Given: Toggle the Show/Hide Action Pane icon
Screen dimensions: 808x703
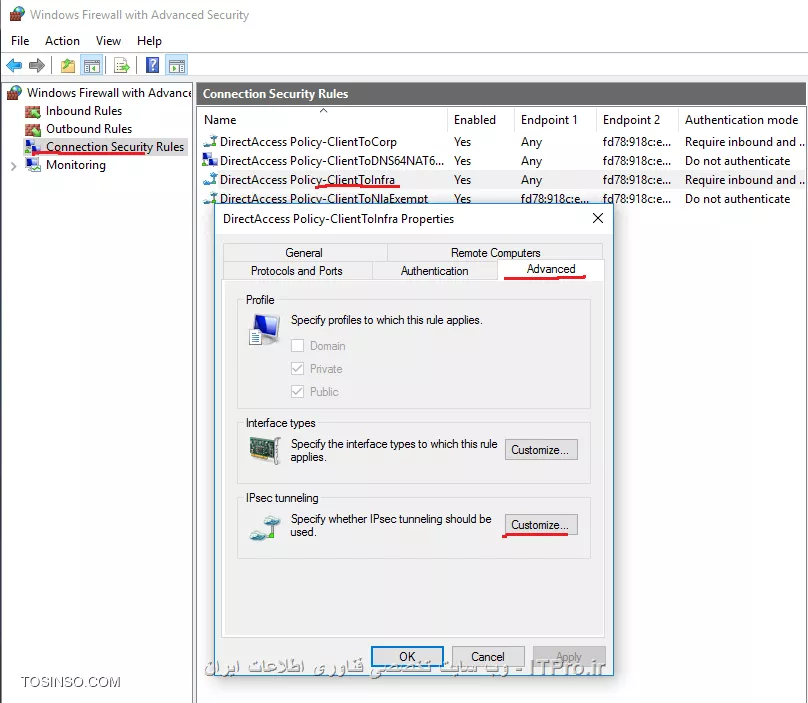Looking at the screenshot, I should 177,65.
